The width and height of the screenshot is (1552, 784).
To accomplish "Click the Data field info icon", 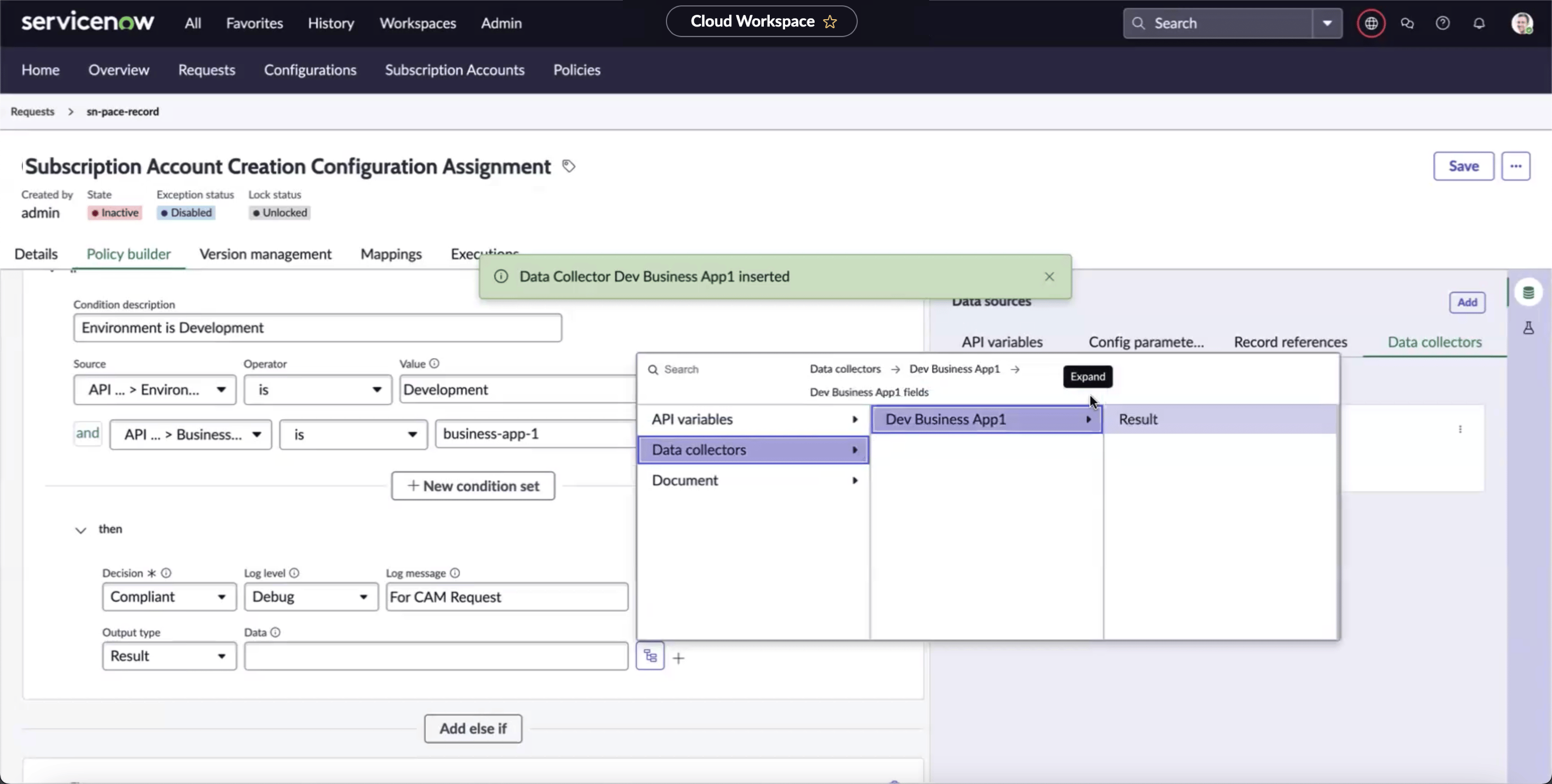I will point(275,632).
